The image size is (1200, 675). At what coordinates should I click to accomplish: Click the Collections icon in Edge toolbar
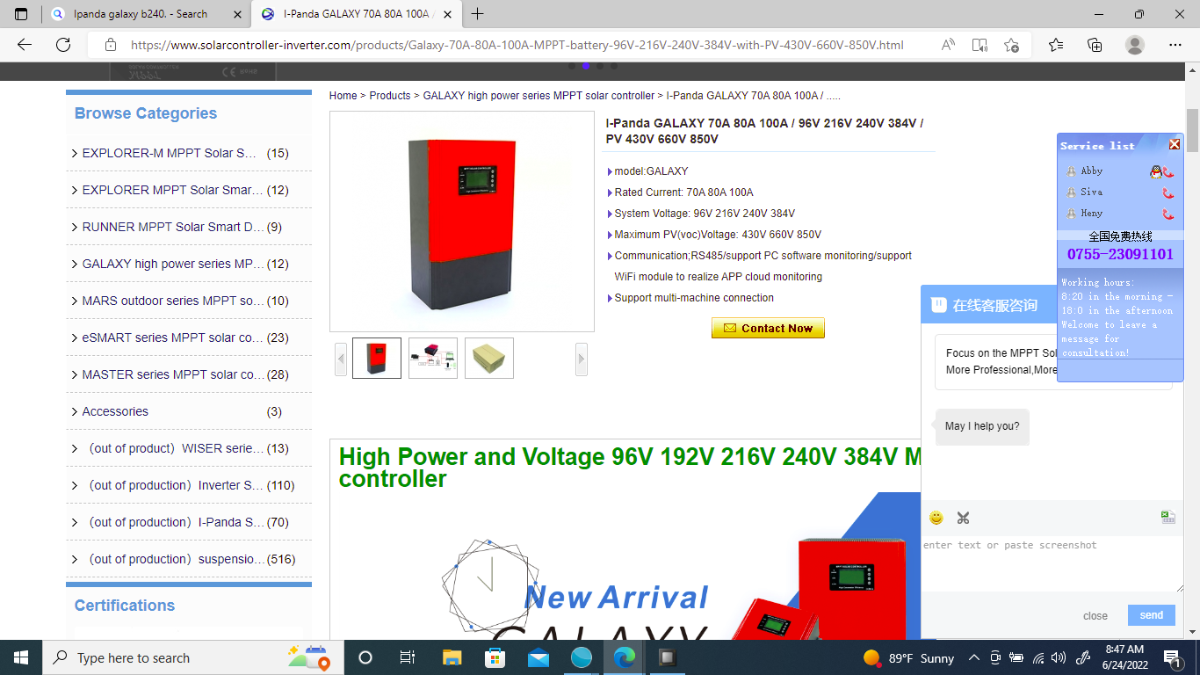click(1095, 45)
